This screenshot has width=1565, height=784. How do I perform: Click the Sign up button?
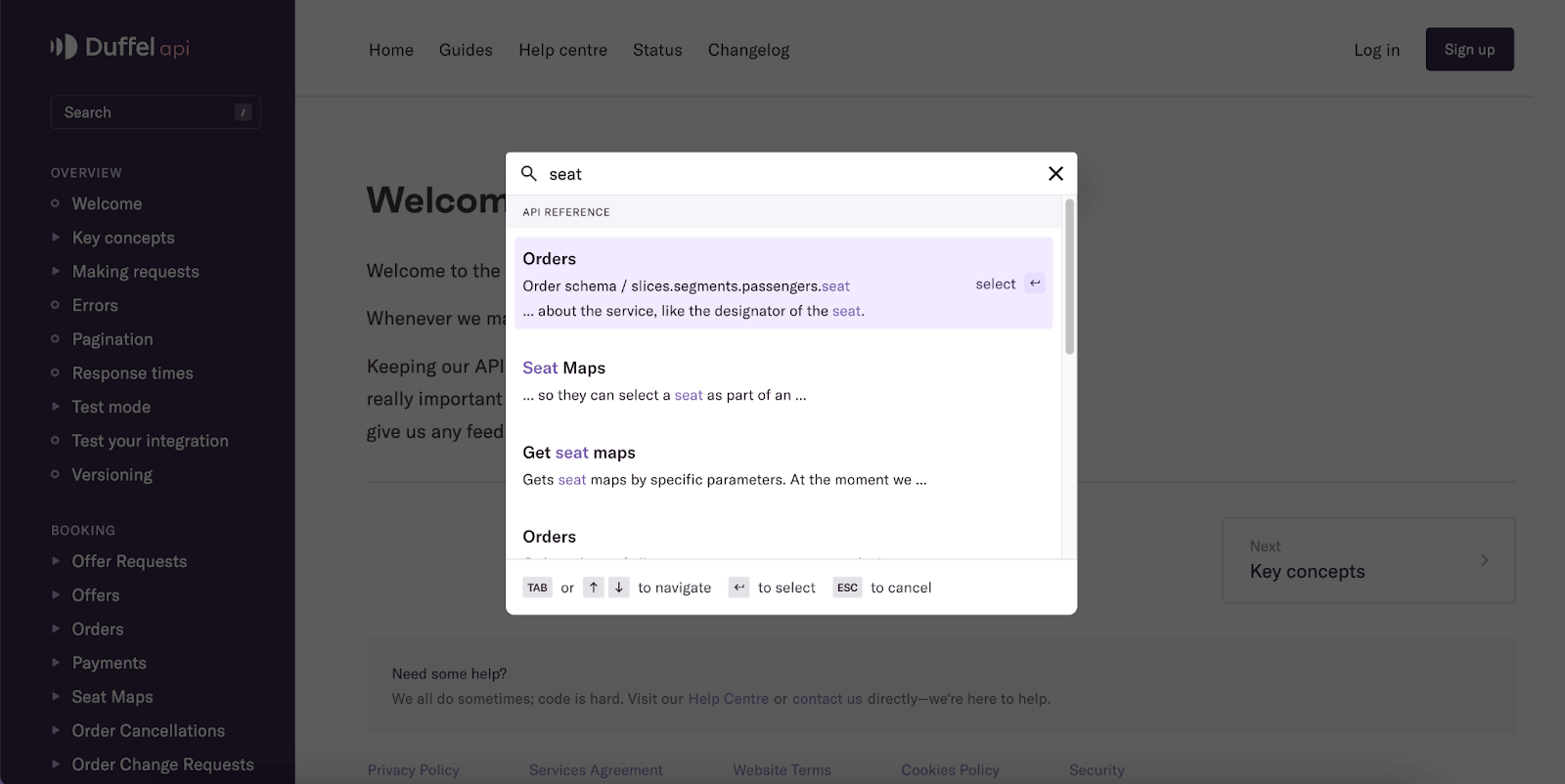[x=1469, y=50]
